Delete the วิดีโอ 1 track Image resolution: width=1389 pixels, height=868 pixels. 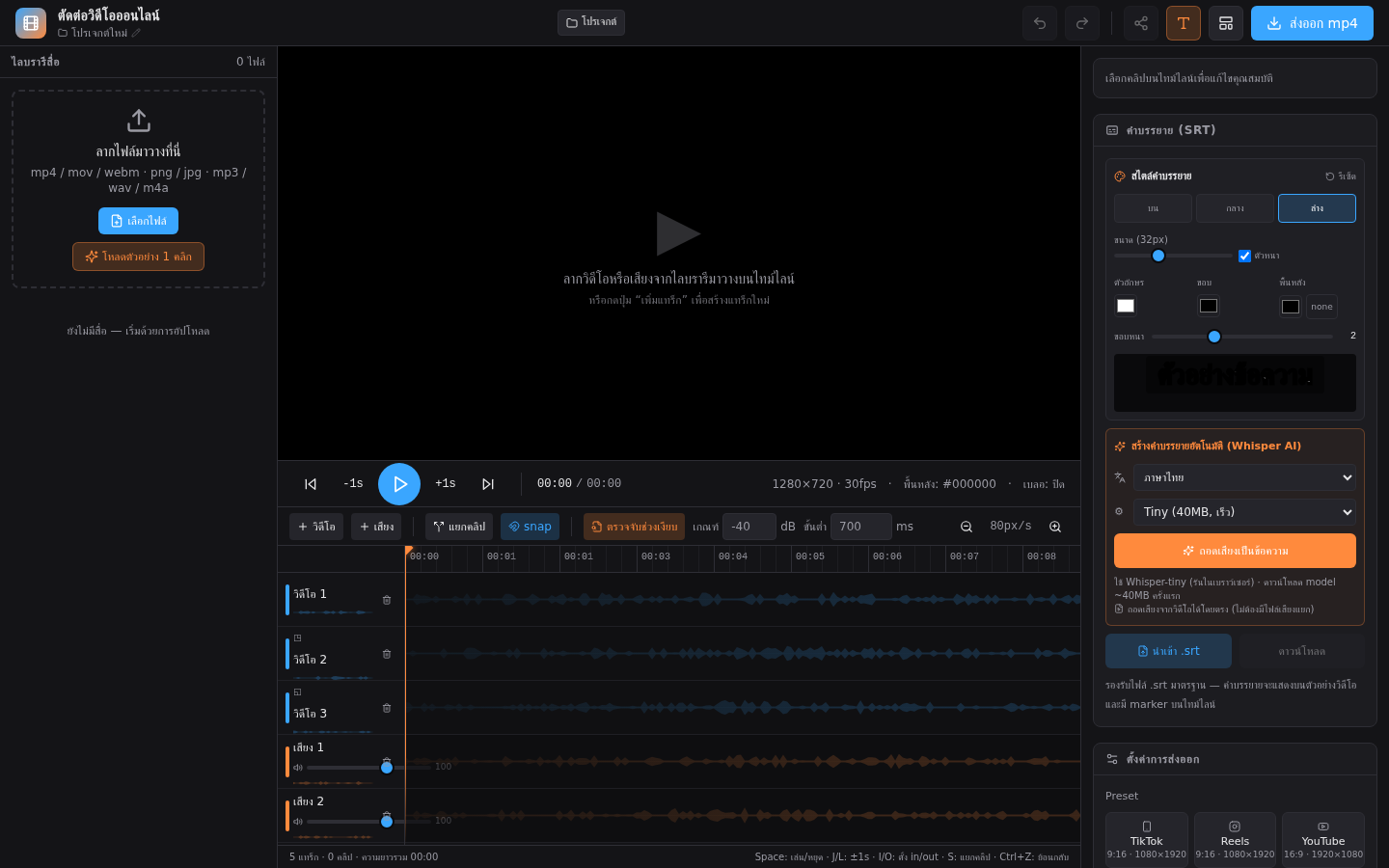point(387,600)
